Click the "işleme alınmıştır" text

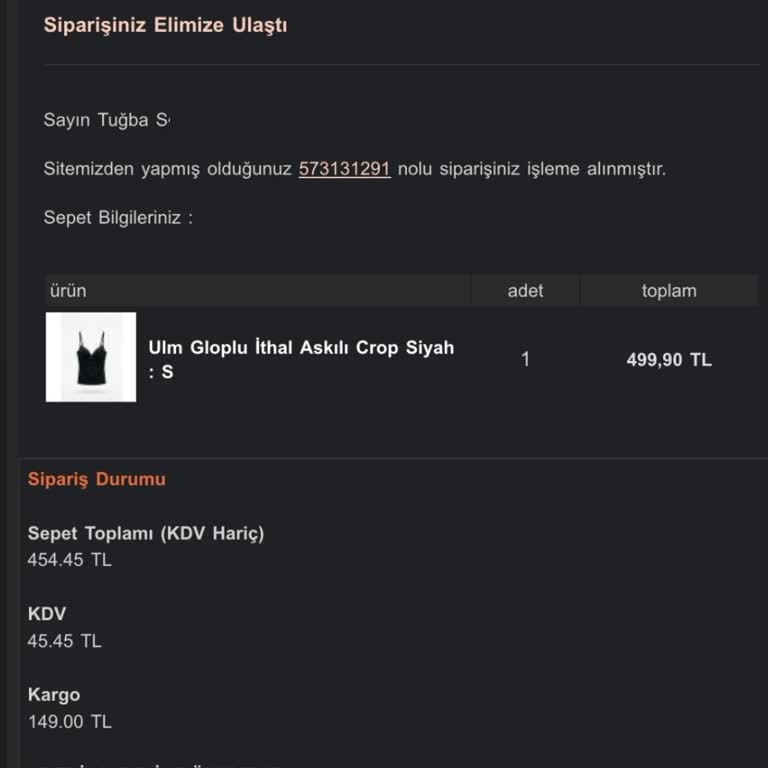[x=596, y=169]
